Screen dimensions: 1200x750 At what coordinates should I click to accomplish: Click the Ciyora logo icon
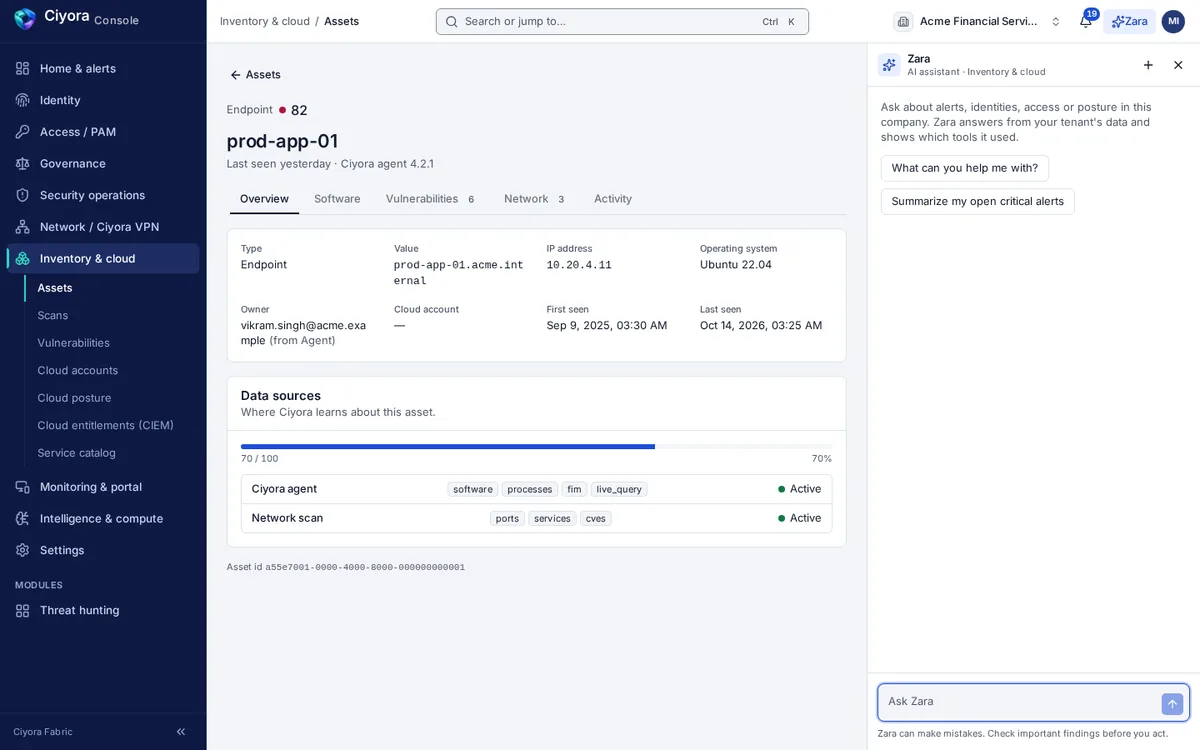click(25, 19)
